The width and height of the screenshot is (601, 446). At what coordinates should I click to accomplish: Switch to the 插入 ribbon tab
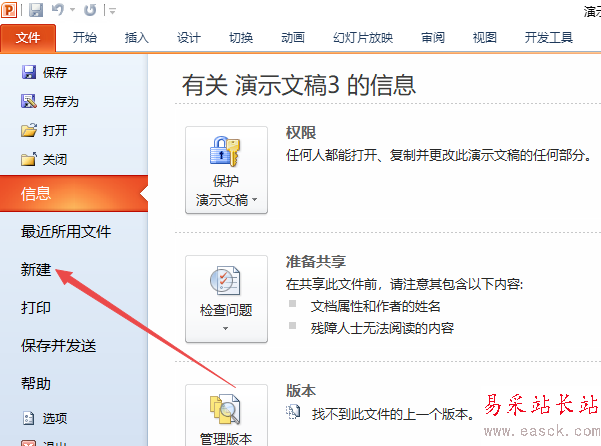pyautogui.click(x=136, y=38)
